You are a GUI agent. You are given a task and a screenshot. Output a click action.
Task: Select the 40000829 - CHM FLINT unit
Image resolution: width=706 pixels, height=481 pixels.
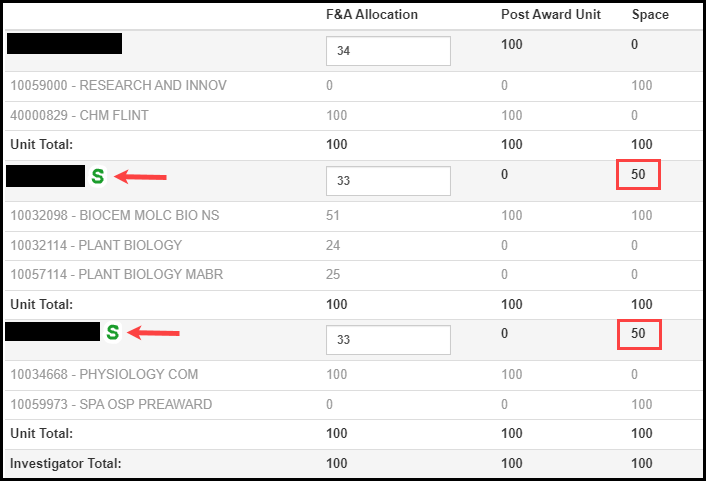point(79,116)
